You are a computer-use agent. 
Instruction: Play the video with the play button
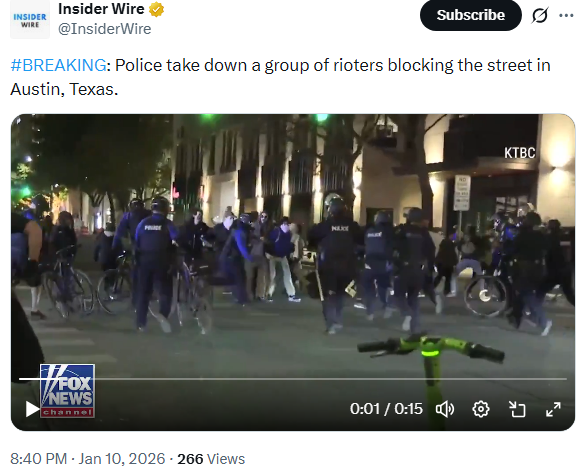32,409
